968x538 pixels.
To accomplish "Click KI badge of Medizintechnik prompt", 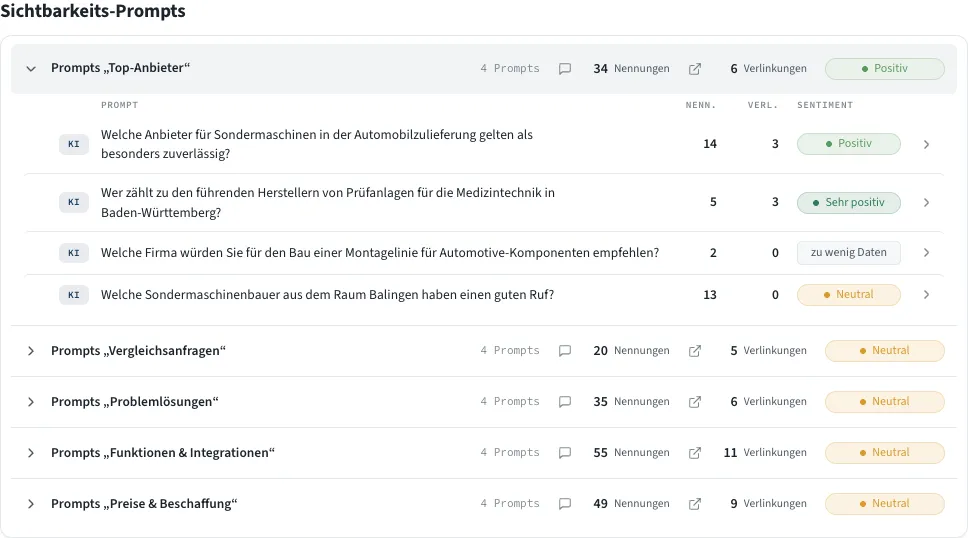I will (74, 202).
